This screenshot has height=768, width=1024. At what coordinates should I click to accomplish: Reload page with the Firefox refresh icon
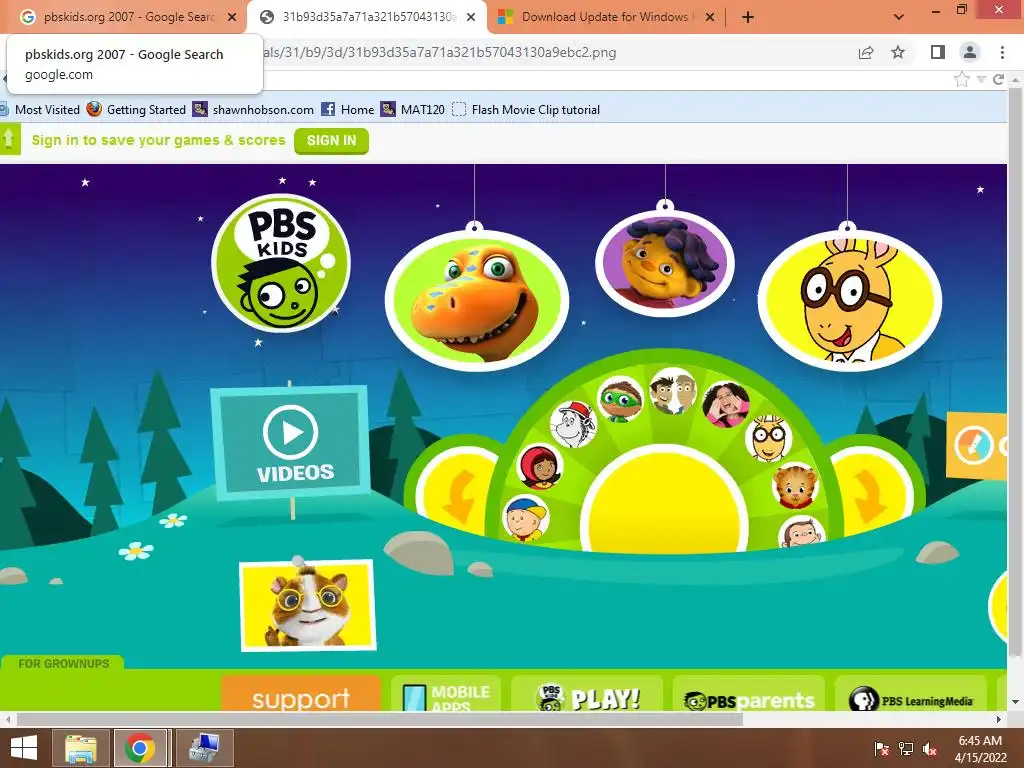click(999, 80)
